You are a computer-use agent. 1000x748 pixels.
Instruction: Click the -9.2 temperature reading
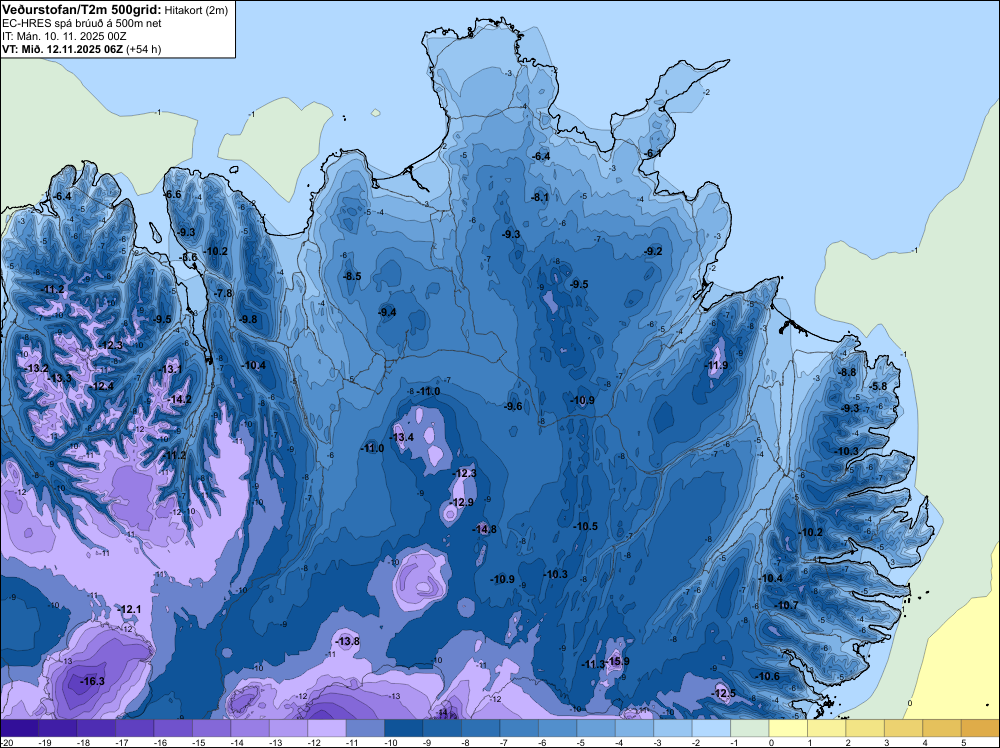coord(653,252)
